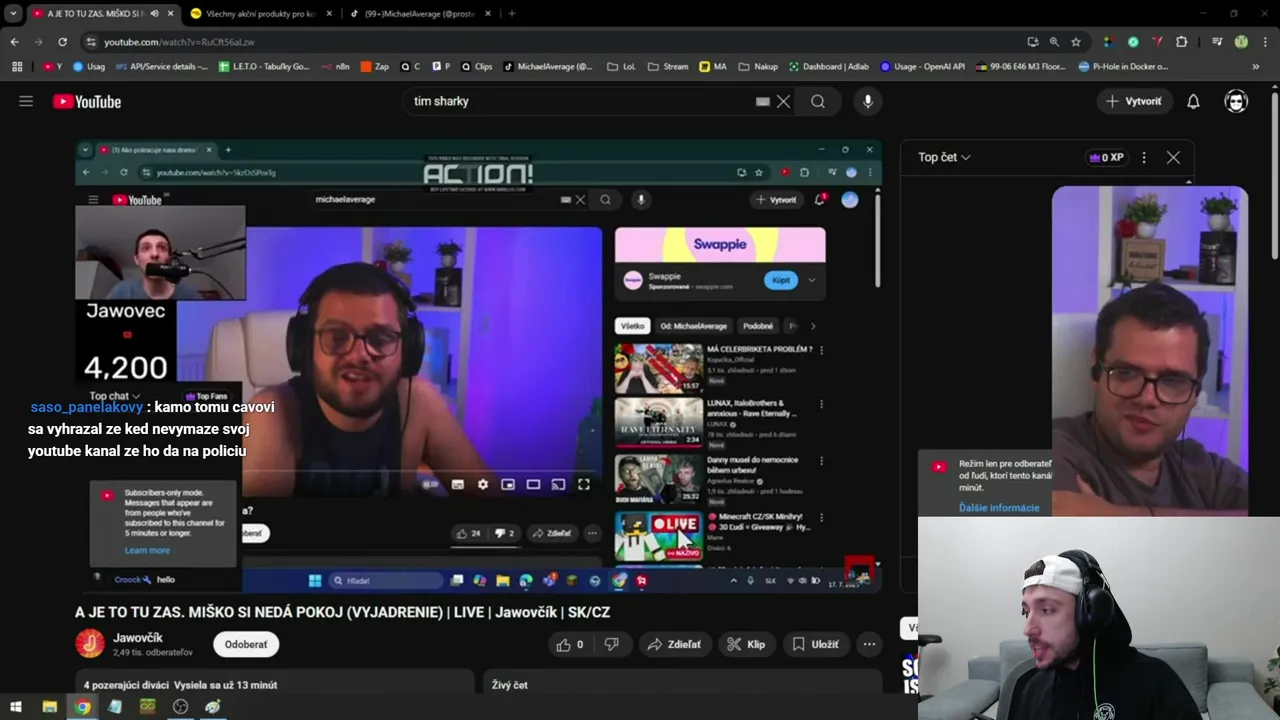Open chat more options three-dot menu
Screen dimensions: 1280x720
pos(1144,157)
